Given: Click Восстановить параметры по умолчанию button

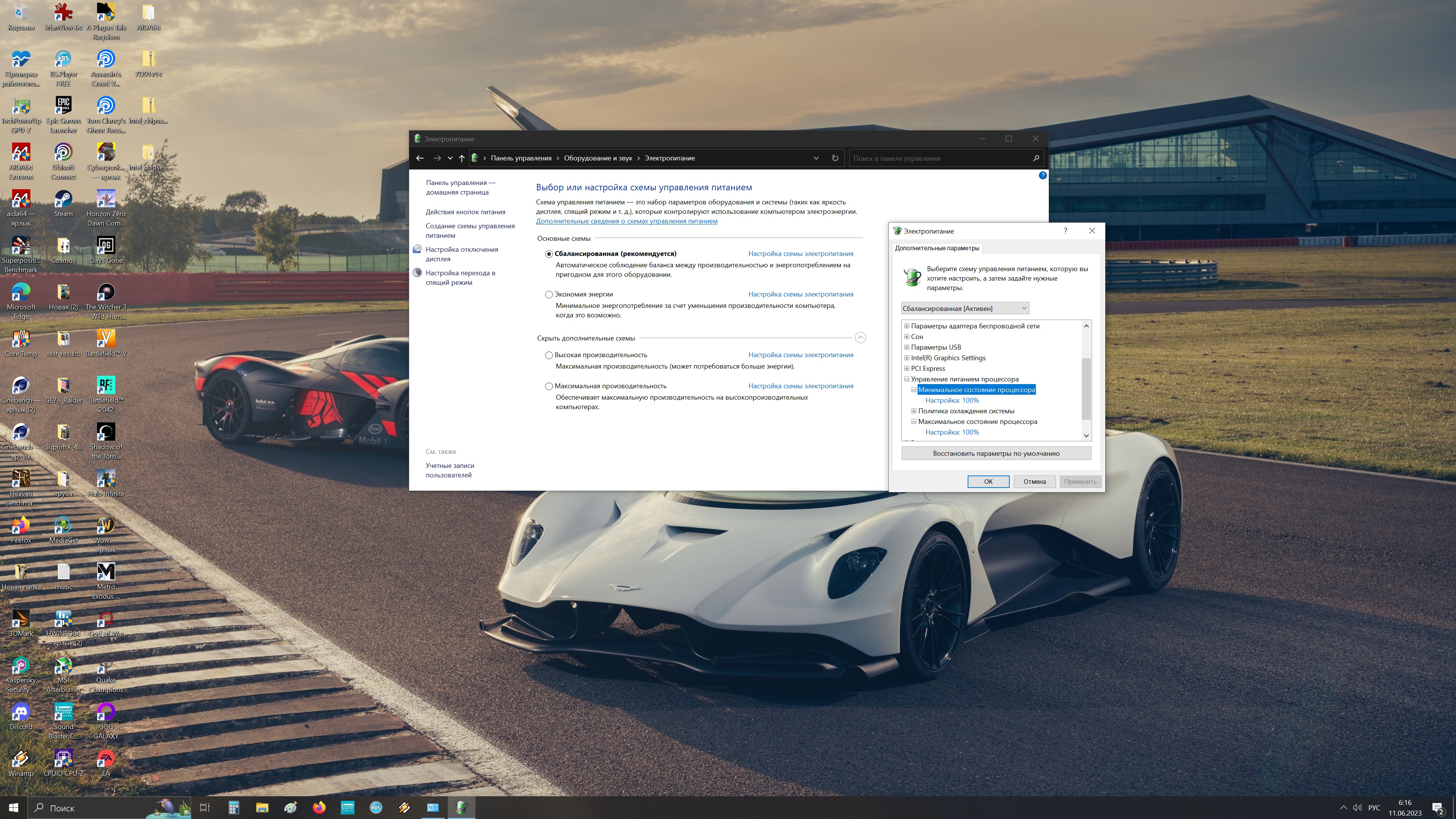Looking at the screenshot, I should [996, 453].
